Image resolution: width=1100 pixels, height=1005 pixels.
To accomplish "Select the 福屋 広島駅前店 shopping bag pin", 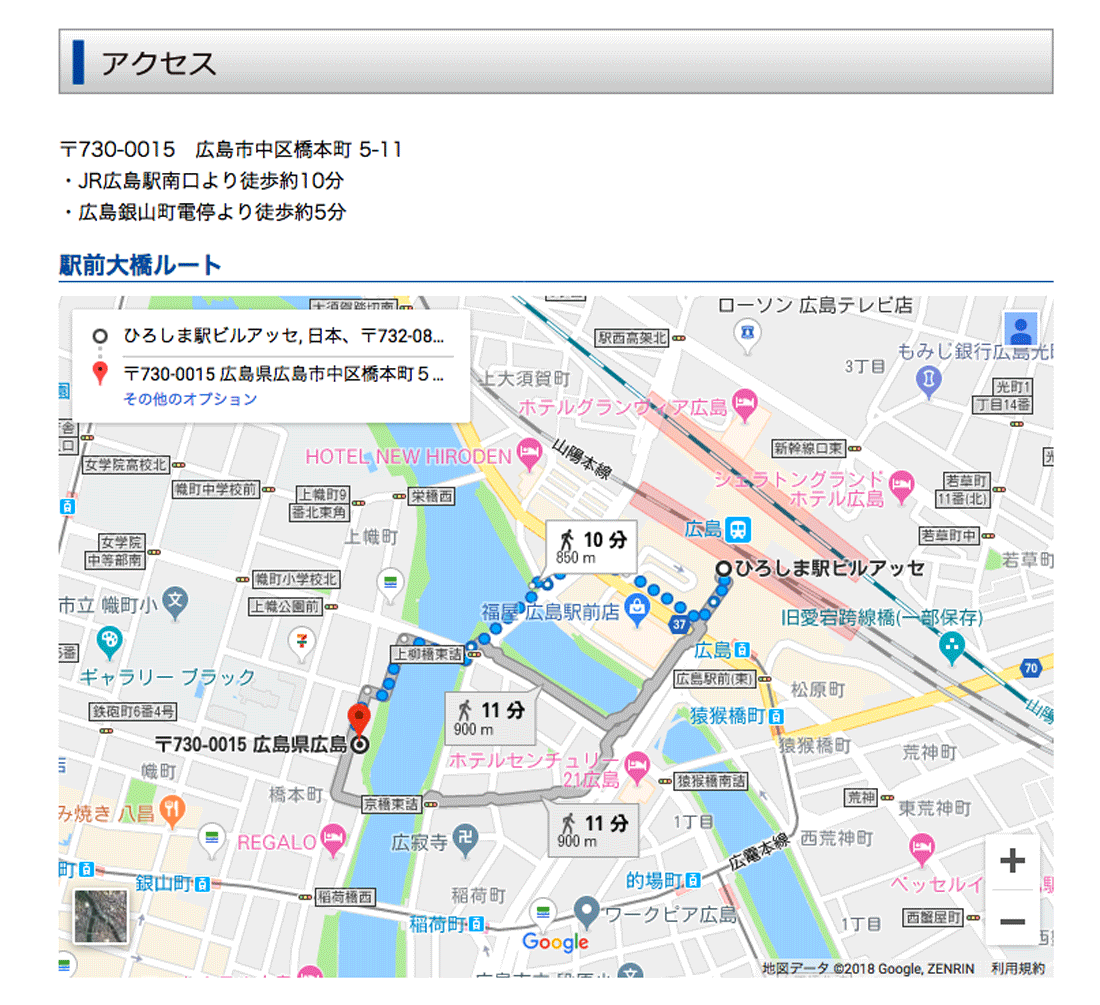I will click(x=637, y=609).
